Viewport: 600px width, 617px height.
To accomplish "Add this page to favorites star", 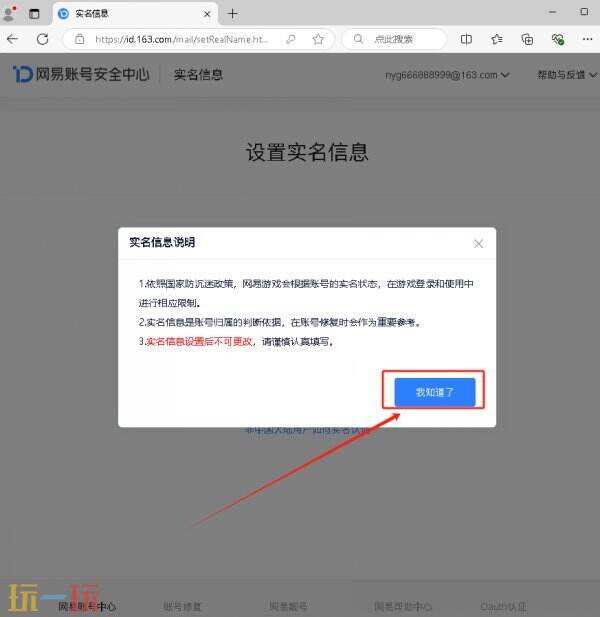I will (x=318, y=39).
